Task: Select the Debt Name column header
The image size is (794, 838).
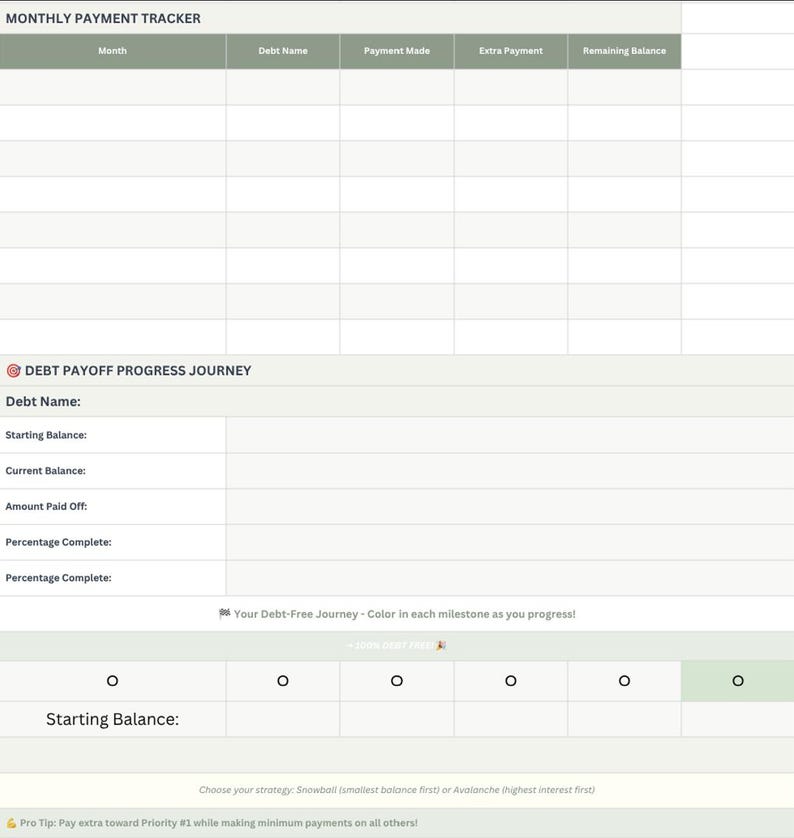Action: tap(283, 51)
